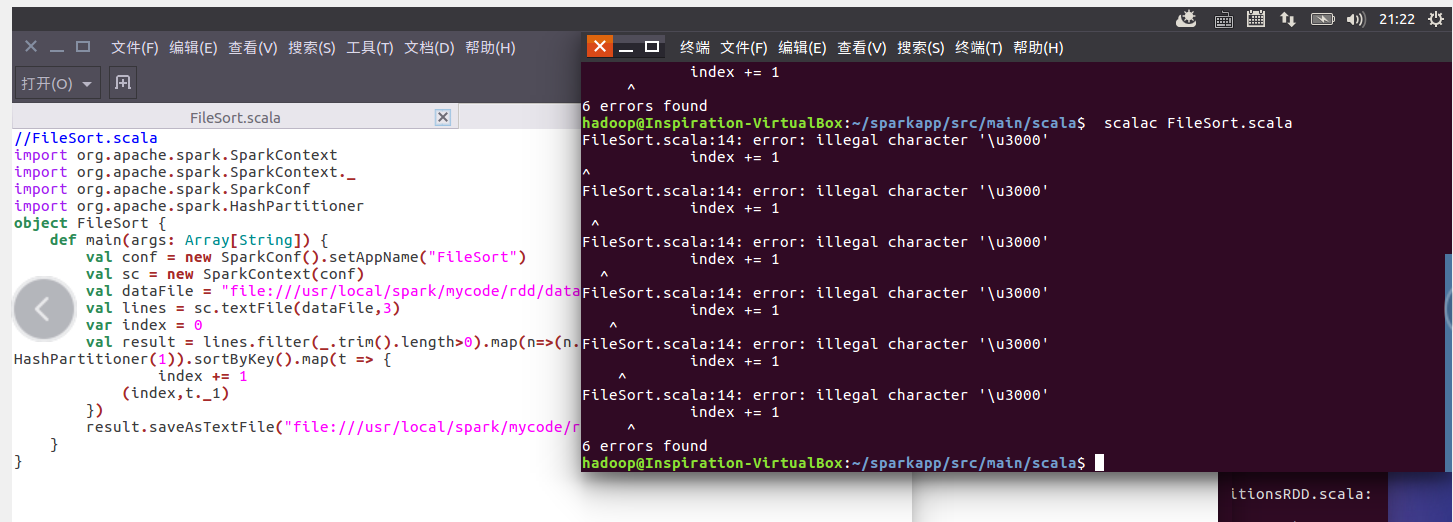This screenshot has height=522, width=1453.
Task: Open editor's 编辑(E) menu
Action: click(193, 47)
